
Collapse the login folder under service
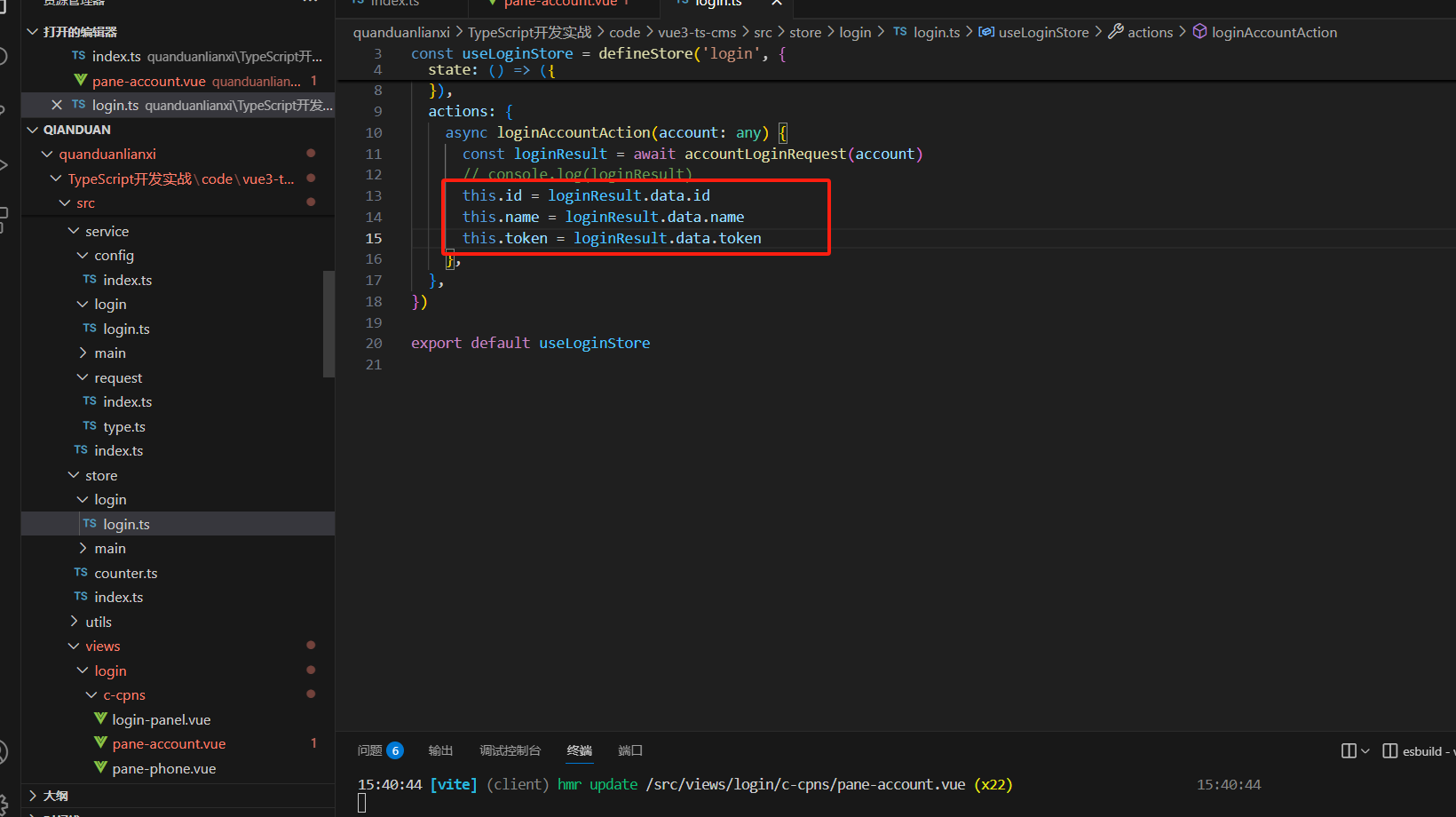click(83, 305)
